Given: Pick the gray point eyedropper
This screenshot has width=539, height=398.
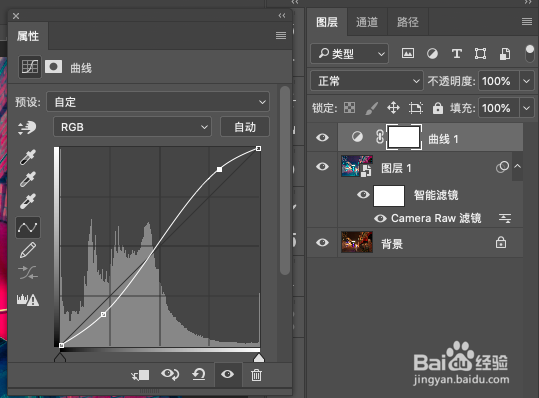Looking at the screenshot, I should click(x=28, y=179).
